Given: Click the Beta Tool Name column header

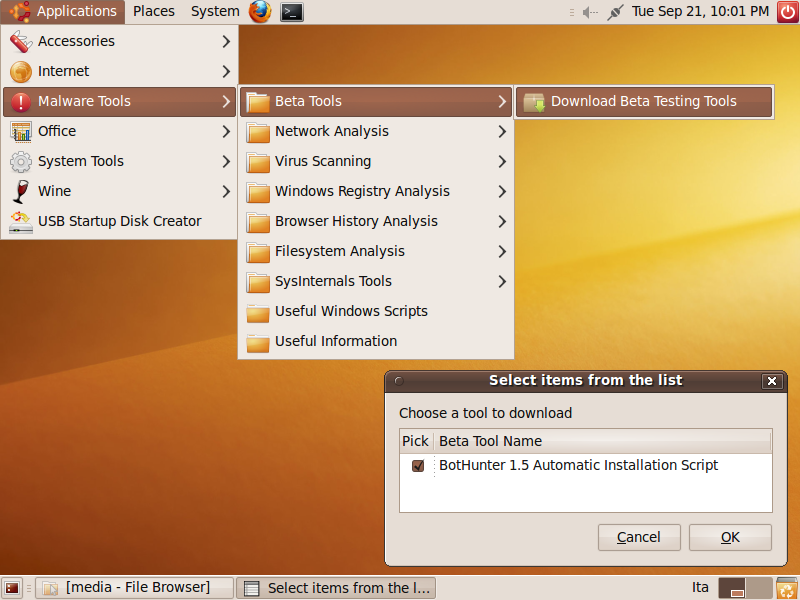Looking at the screenshot, I should [603, 441].
